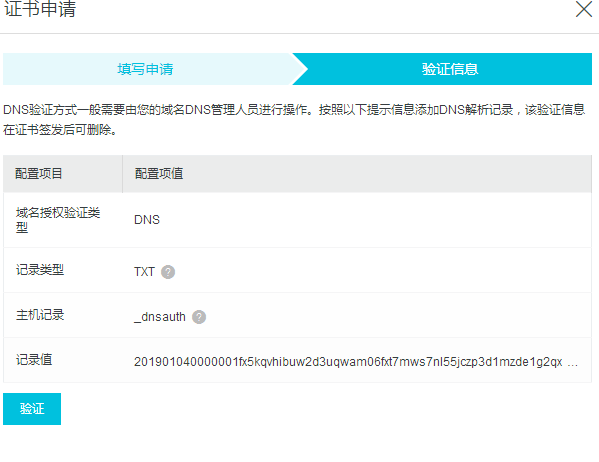This screenshot has width=599, height=462.
Task: Close the 证书申请 dialog
Action: [x=584, y=9]
